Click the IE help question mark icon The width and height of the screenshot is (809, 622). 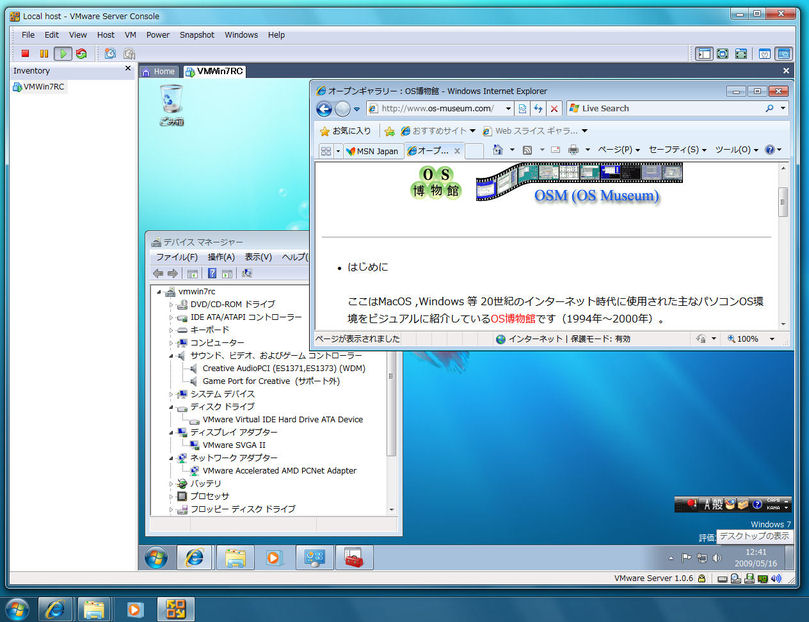(770, 150)
